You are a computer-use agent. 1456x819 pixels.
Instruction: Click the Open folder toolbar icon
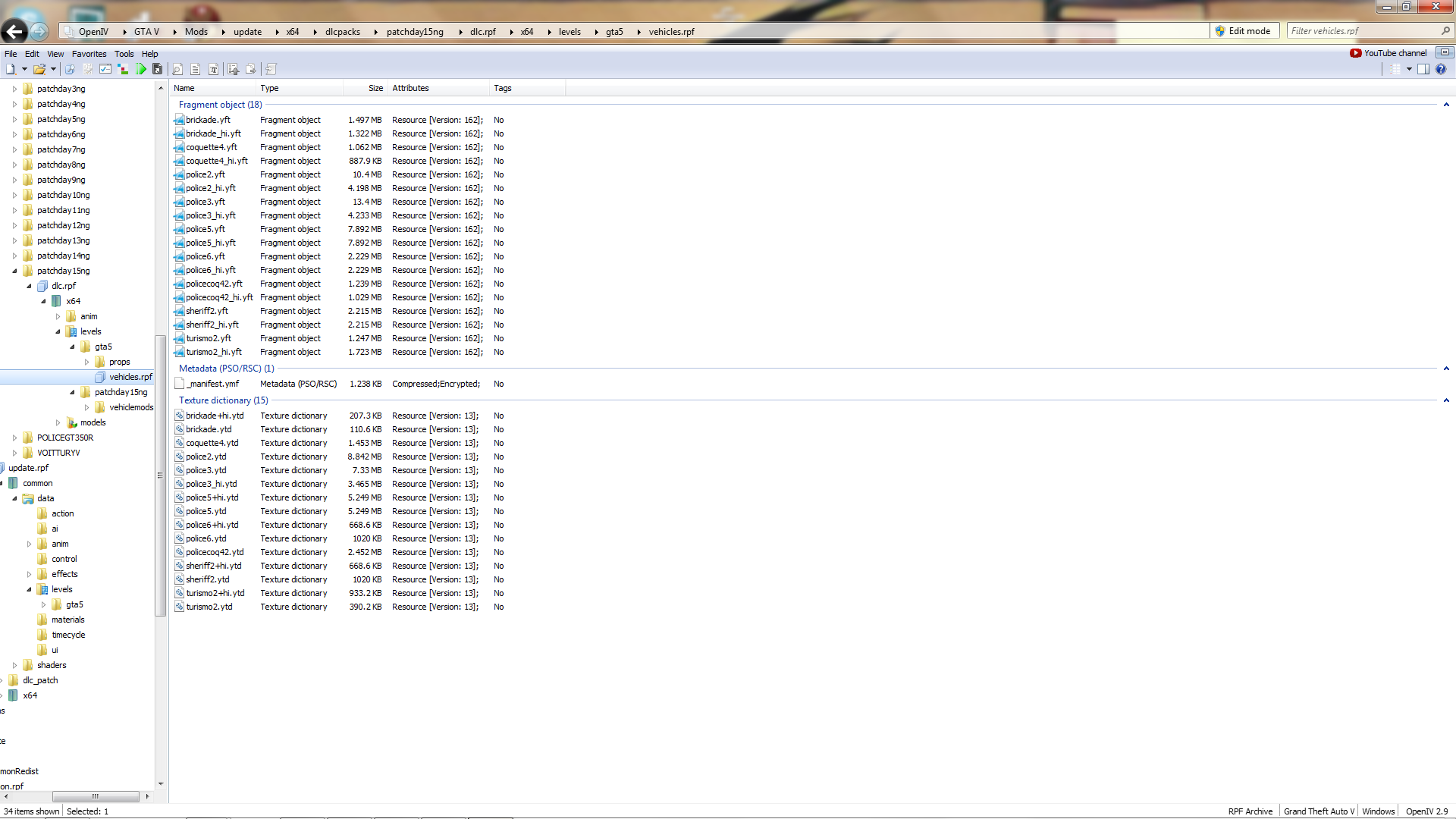tap(39, 69)
